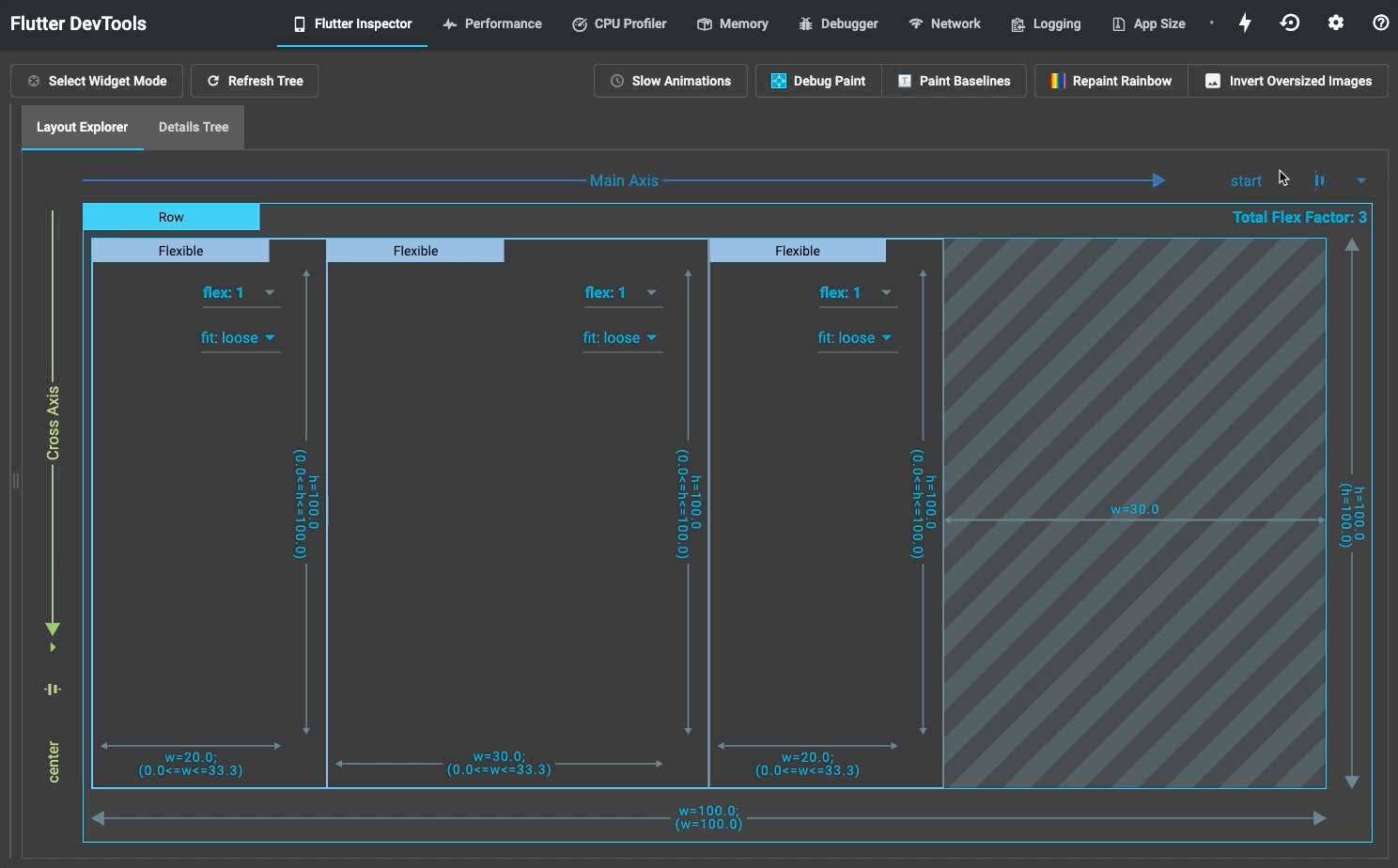
Task: Toggle Invert Oversized Images
Action: [x=1288, y=81]
